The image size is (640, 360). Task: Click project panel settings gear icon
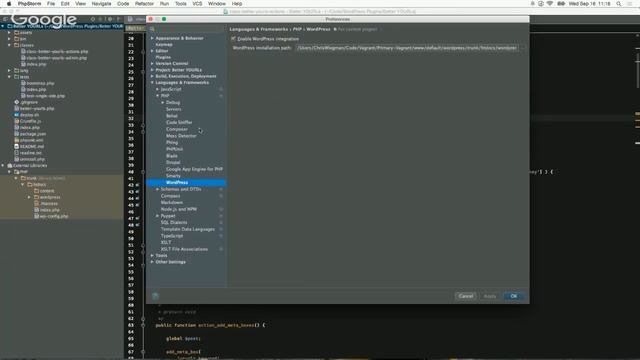110,19
